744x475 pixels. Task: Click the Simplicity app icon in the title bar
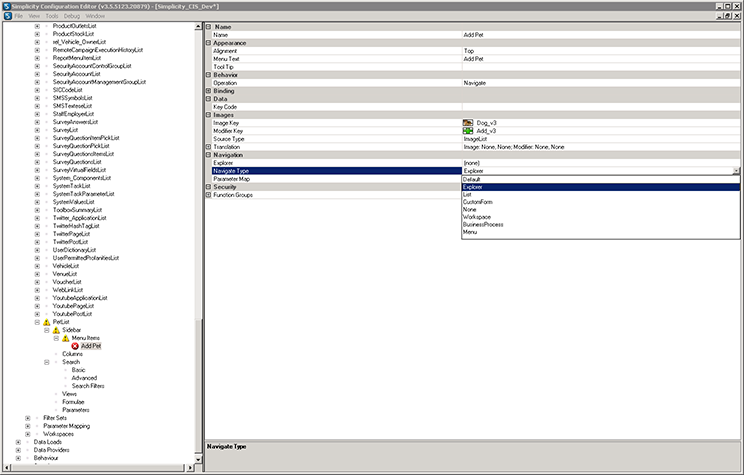pos(6,6)
